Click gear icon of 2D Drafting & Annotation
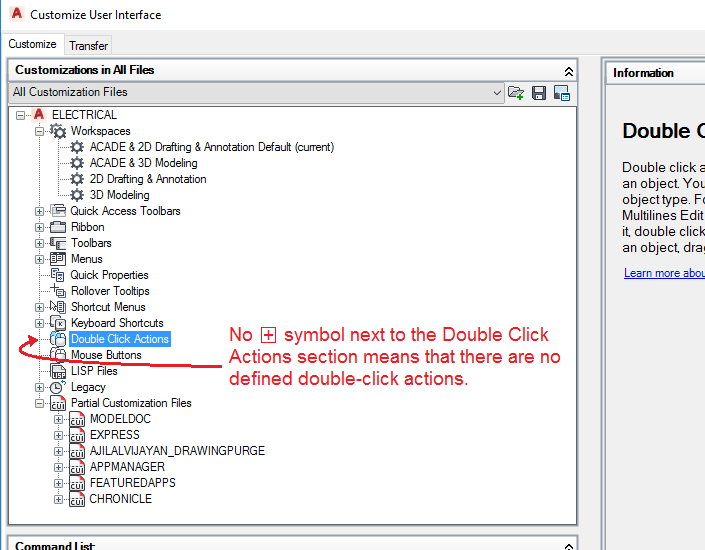The height and width of the screenshot is (550, 705). point(77,179)
